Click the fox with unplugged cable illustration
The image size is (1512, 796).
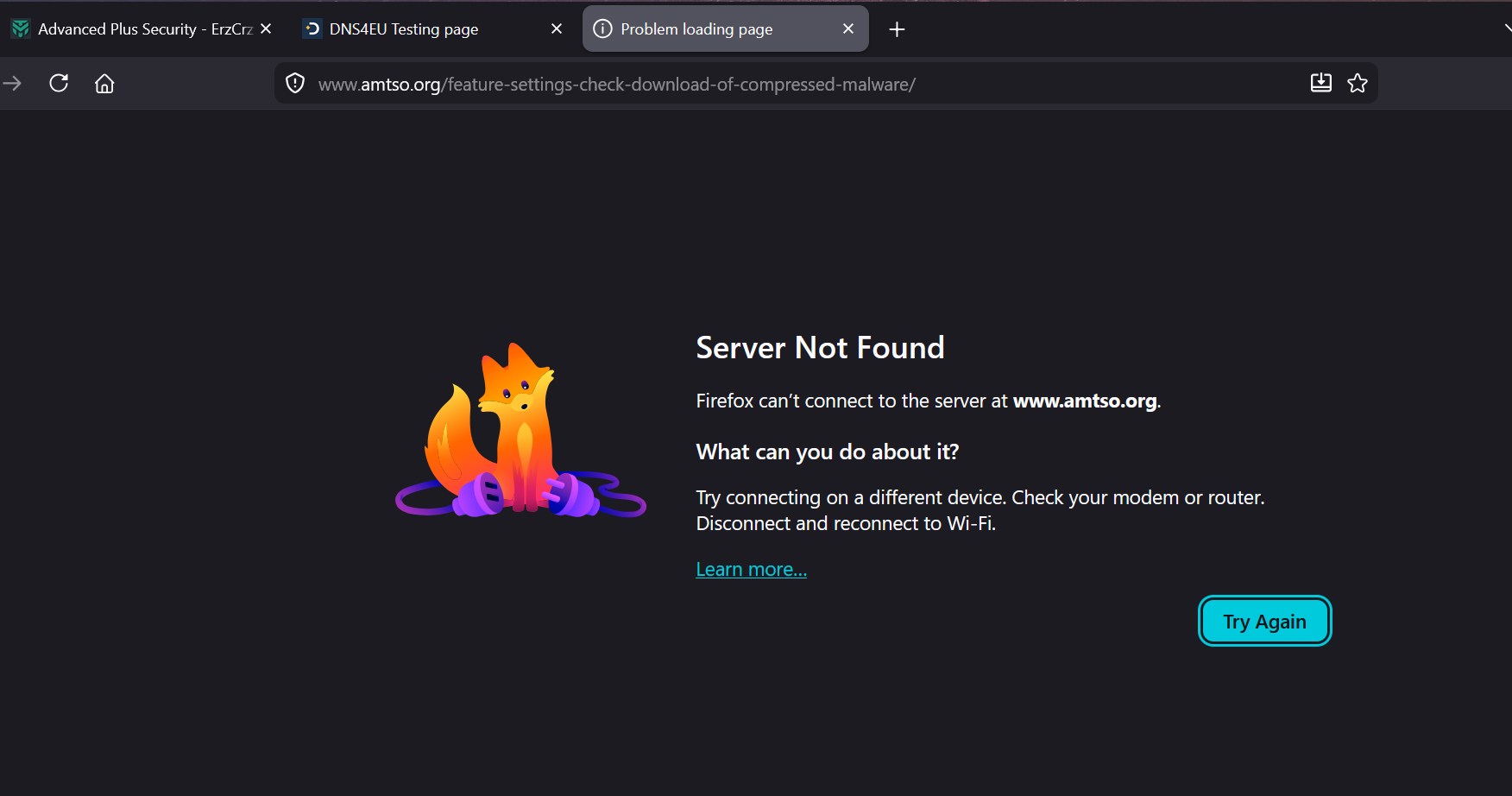[520, 431]
